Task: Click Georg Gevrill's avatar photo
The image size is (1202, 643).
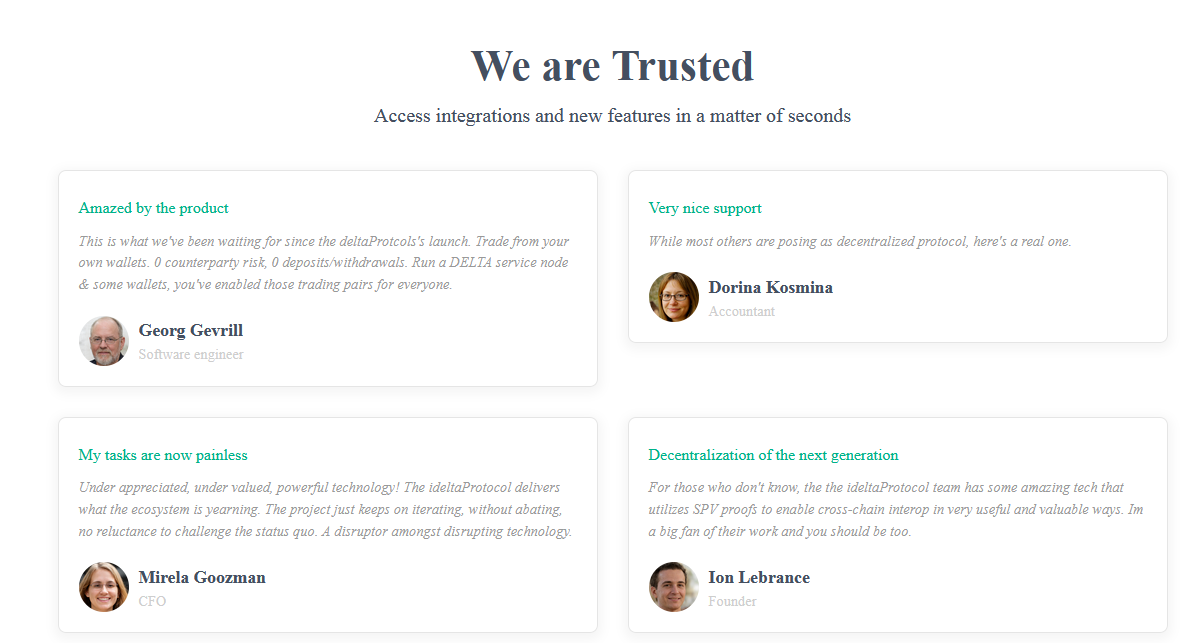Action: click(104, 341)
